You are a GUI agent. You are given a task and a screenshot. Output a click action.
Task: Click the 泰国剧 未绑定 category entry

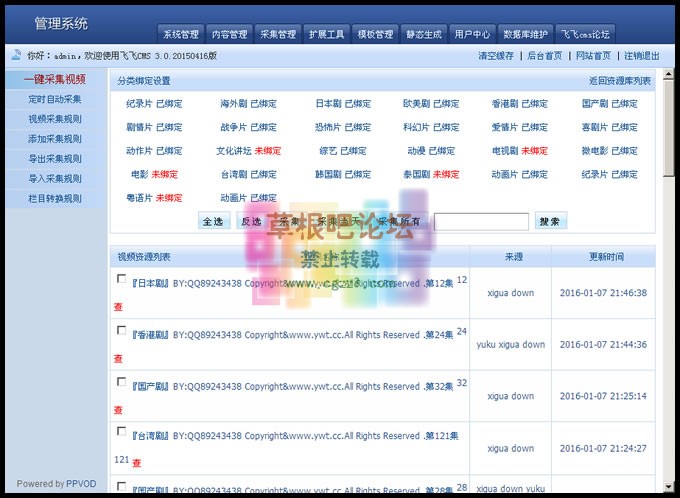(431, 174)
